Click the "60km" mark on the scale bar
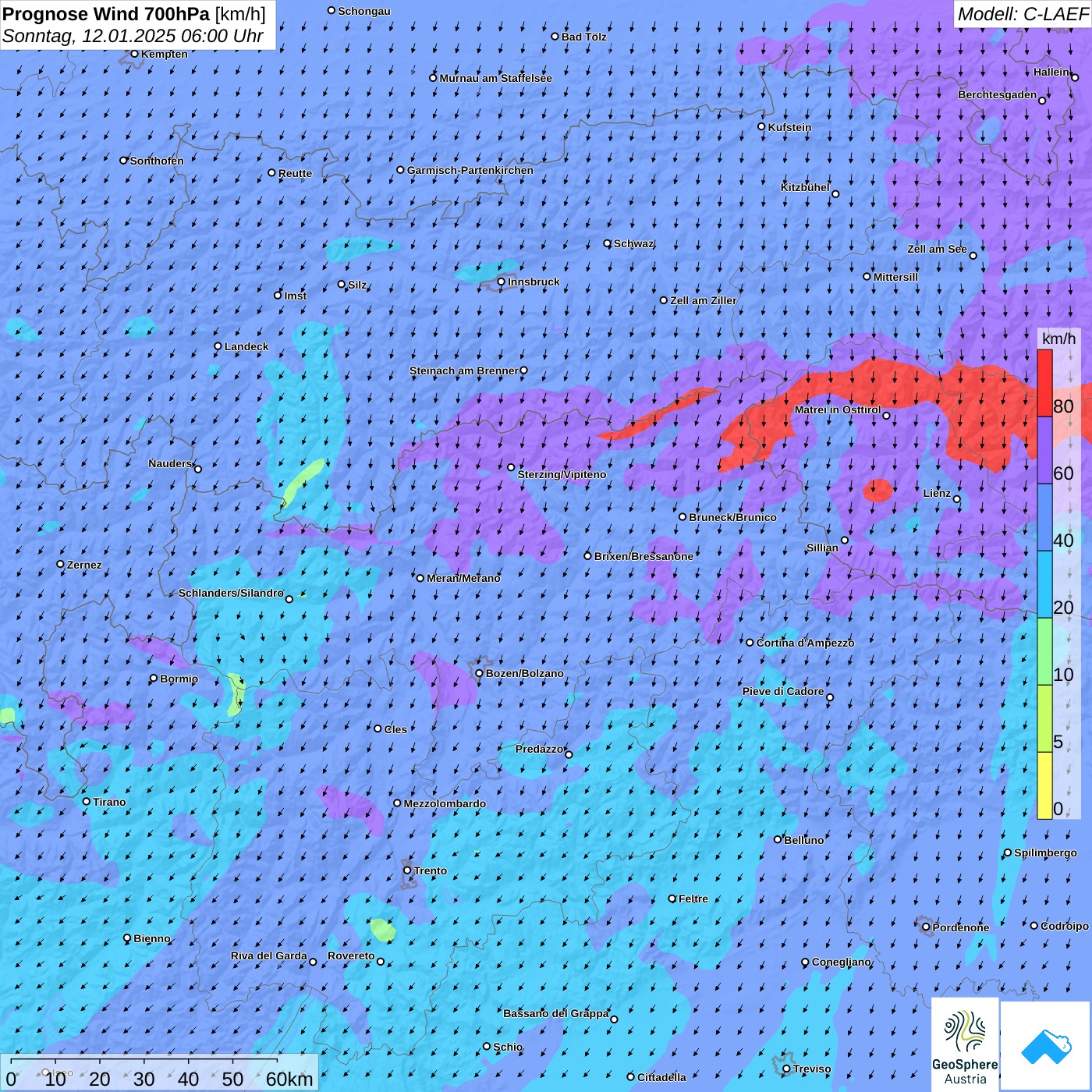The image size is (1092, 1092). pyautogui.click(x=289, y=1080)
